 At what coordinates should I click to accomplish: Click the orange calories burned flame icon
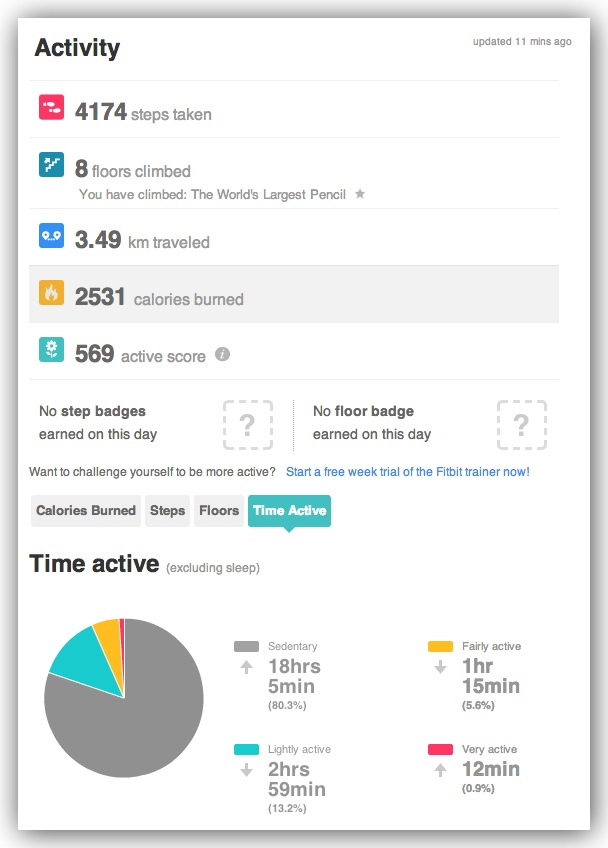coord(51,293)
